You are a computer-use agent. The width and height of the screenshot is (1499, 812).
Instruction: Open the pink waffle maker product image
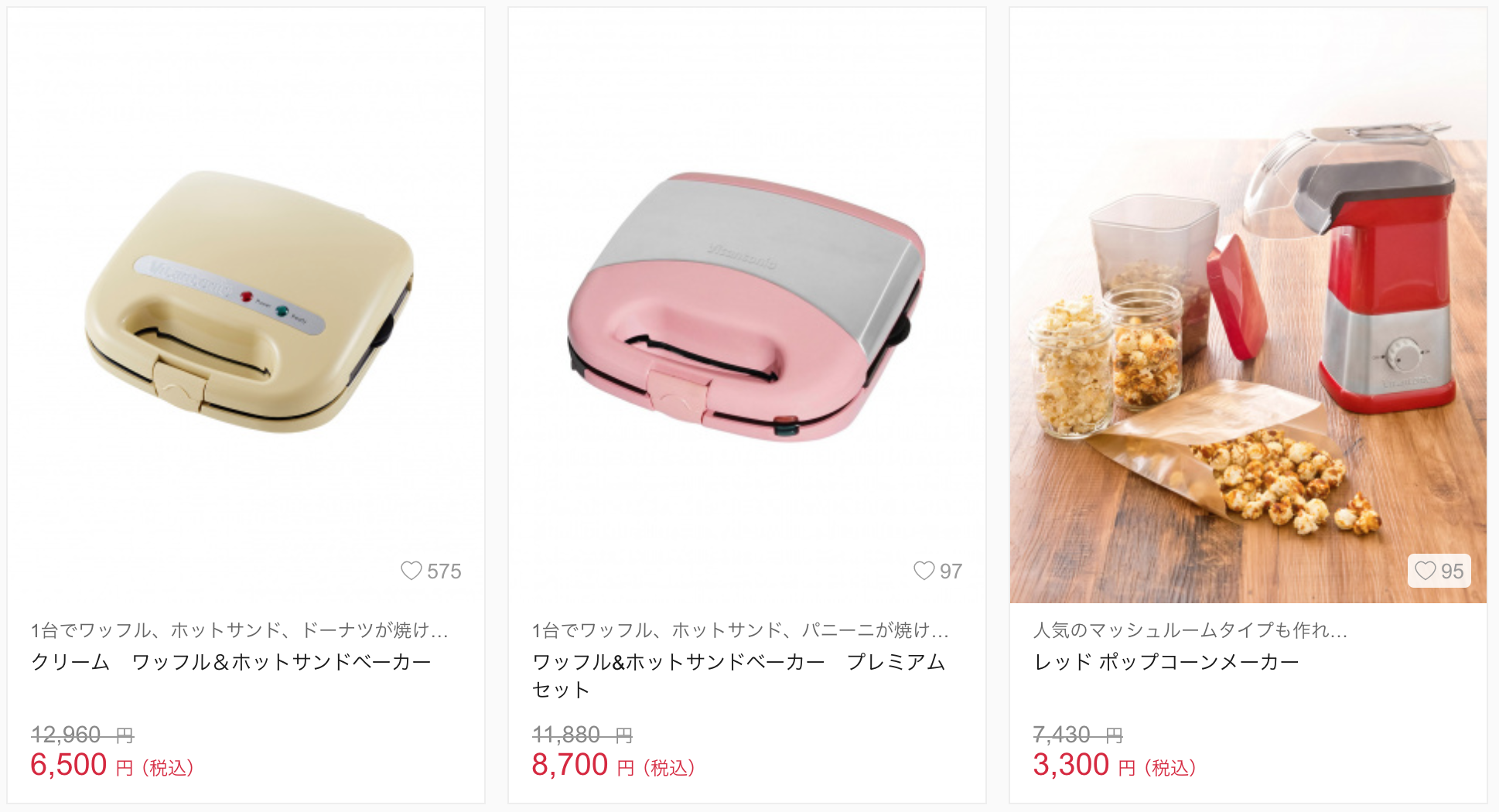coord(747,305)
